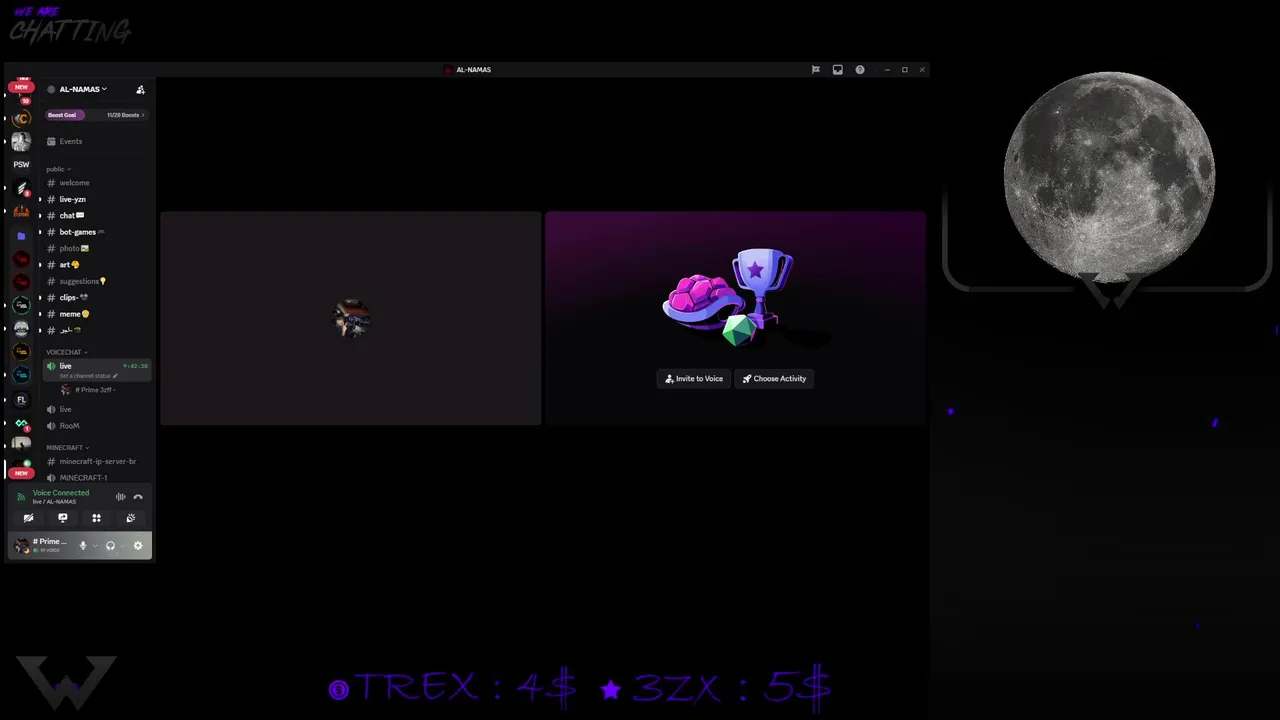
Task: Select # Prime 3zff voice participant
Action: point(97,390)
